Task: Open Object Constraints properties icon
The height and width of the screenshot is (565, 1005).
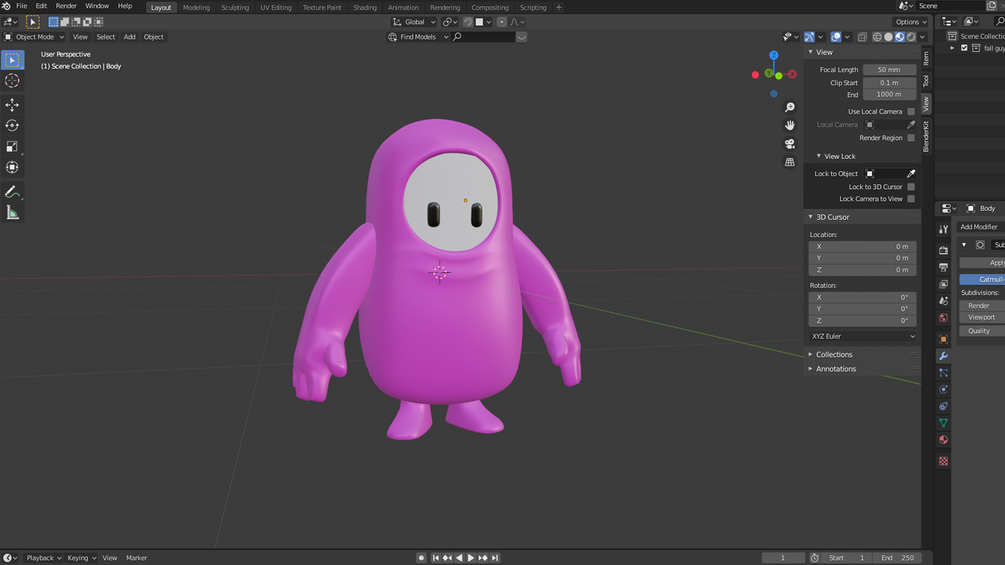Action: point(943,406)
